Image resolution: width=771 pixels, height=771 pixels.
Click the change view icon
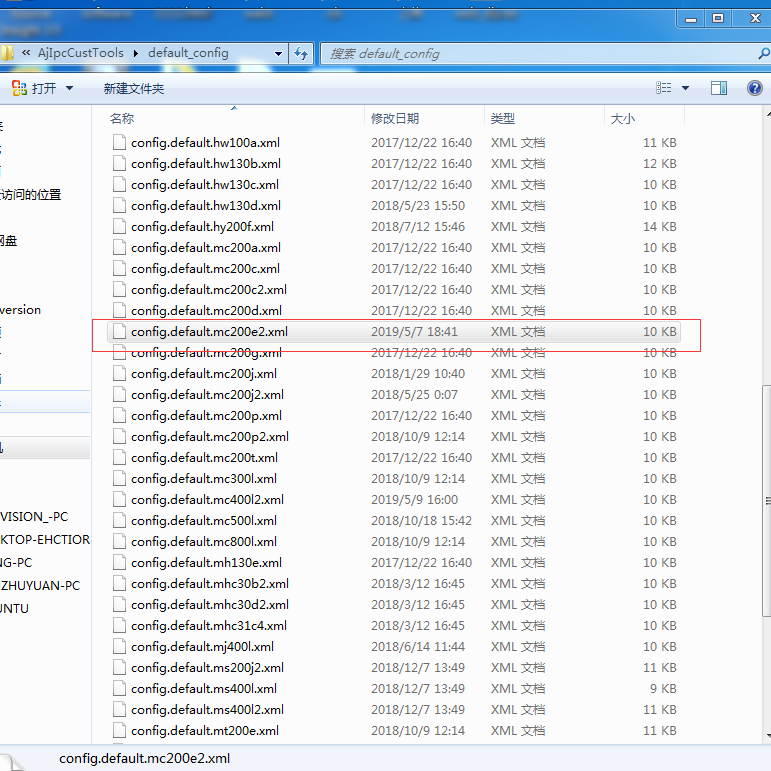660,88
